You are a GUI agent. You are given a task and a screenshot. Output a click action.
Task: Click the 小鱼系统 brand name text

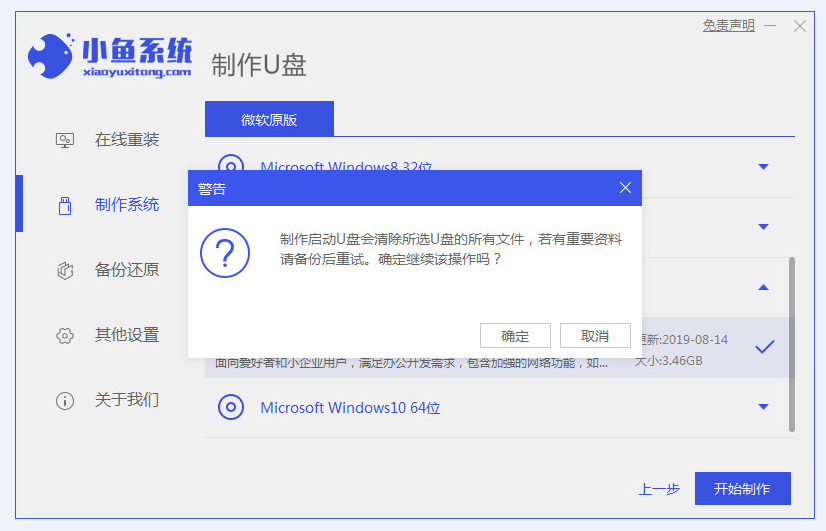click(x=137, y=51)
